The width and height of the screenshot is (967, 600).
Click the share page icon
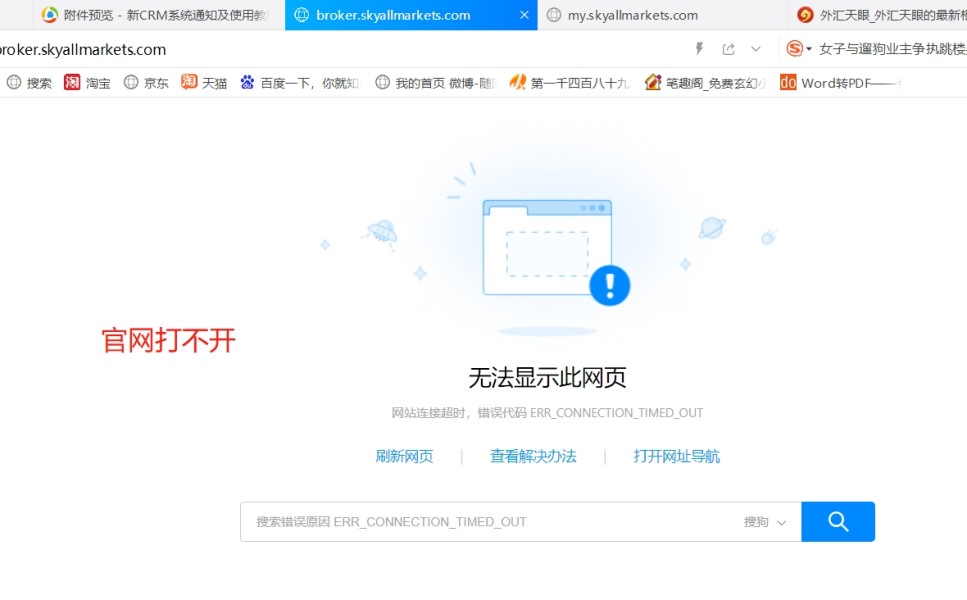point(728,49)
